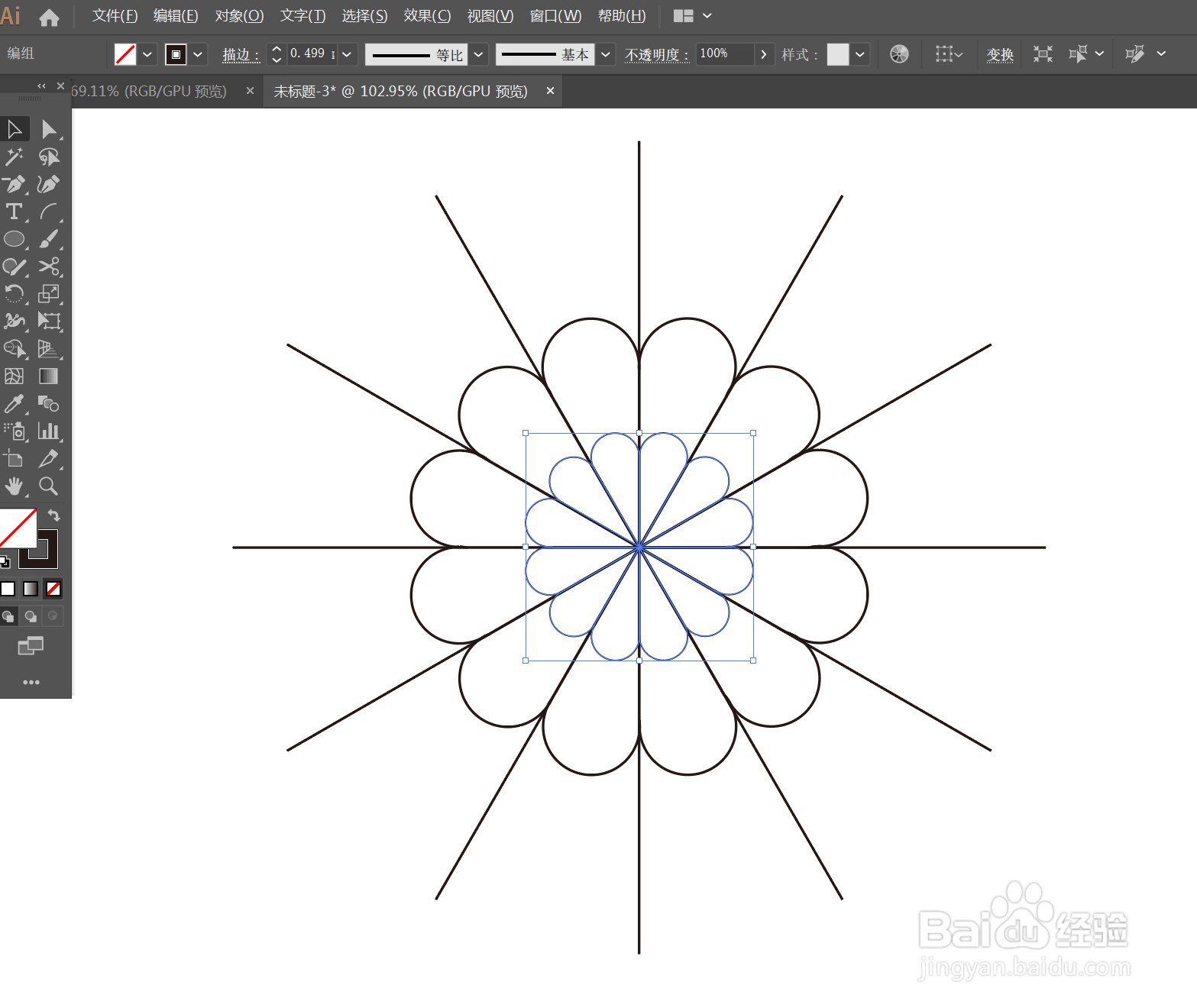Close the 未标题-3* document tab
Viewport: 1197px width, 1008px height.
(549, 91)
